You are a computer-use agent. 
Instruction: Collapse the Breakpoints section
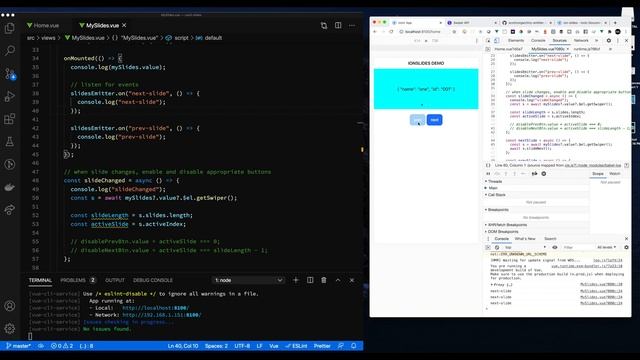point(498,210)
